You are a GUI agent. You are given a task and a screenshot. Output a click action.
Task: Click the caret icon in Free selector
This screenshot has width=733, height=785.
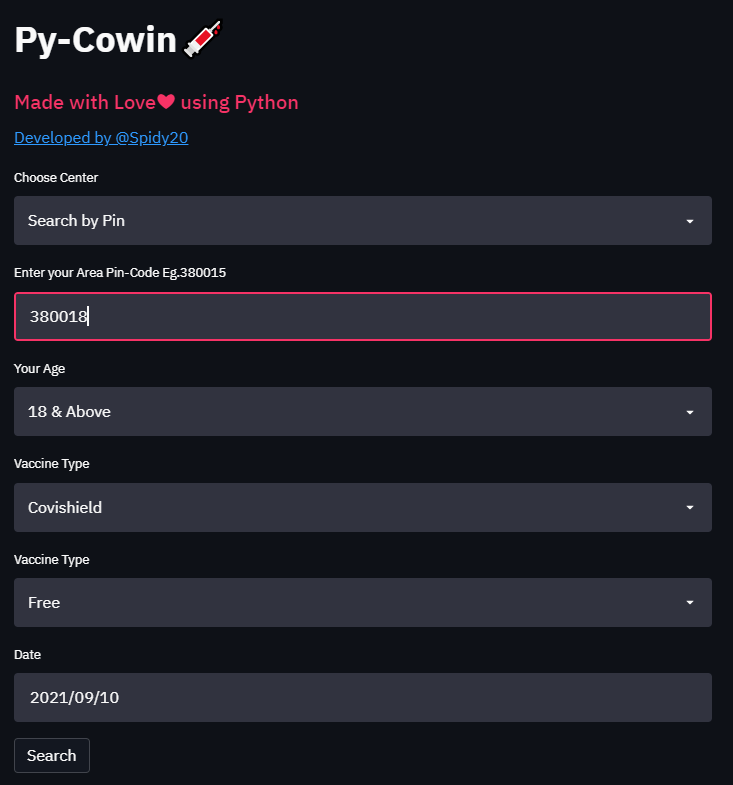click(x=689, y=603)
